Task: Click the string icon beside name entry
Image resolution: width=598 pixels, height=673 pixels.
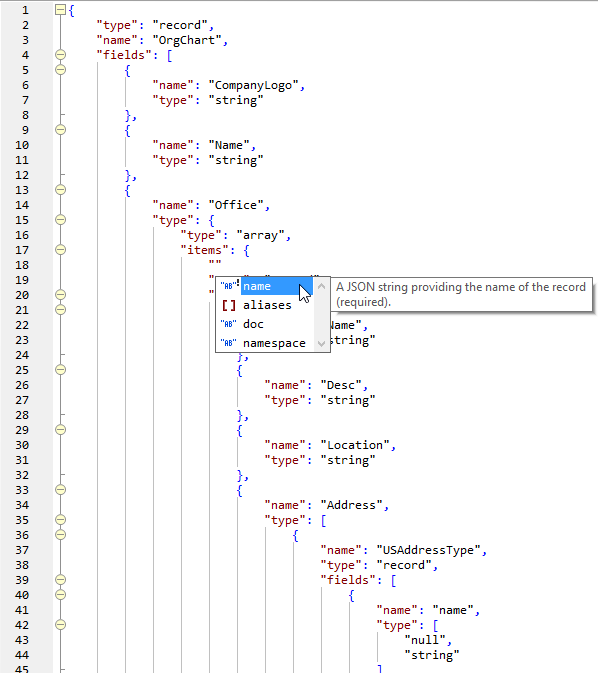Action: pos(228,286)
